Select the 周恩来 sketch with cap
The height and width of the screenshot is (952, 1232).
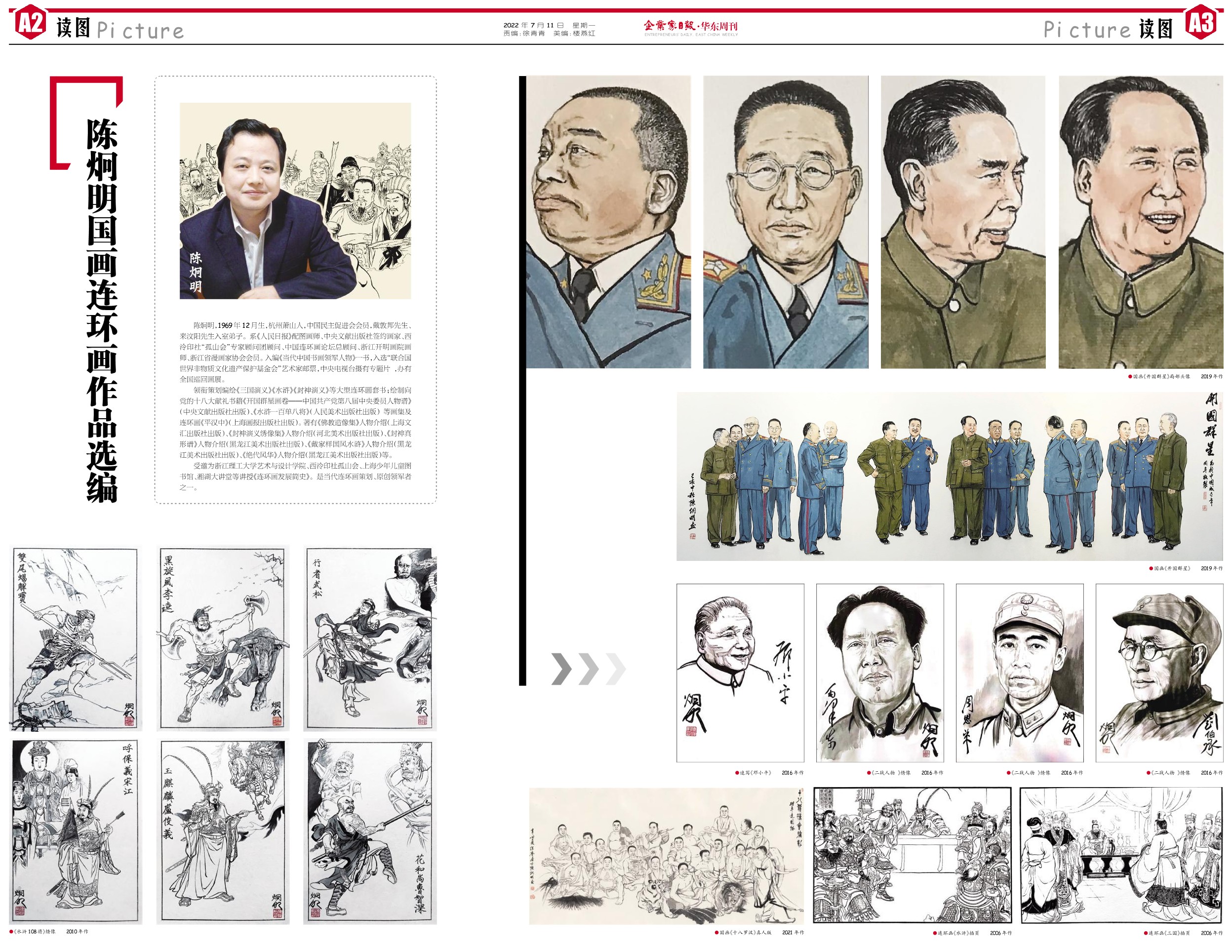point(1019,673)
